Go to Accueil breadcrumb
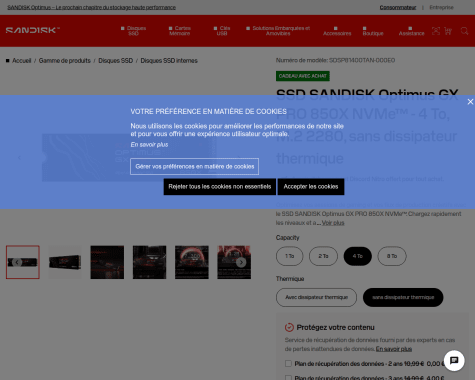Viewport: 475px width, 380px height. tap(22, 61)
